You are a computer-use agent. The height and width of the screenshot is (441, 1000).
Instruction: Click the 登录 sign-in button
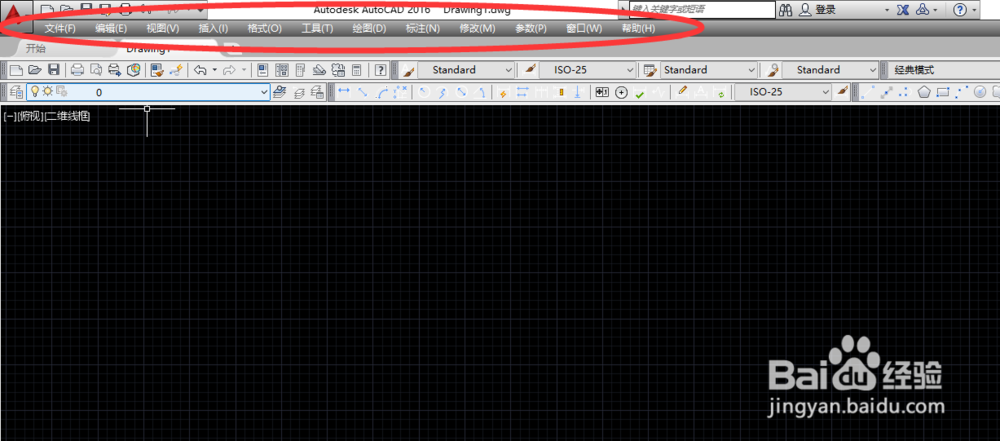[825, 10]
